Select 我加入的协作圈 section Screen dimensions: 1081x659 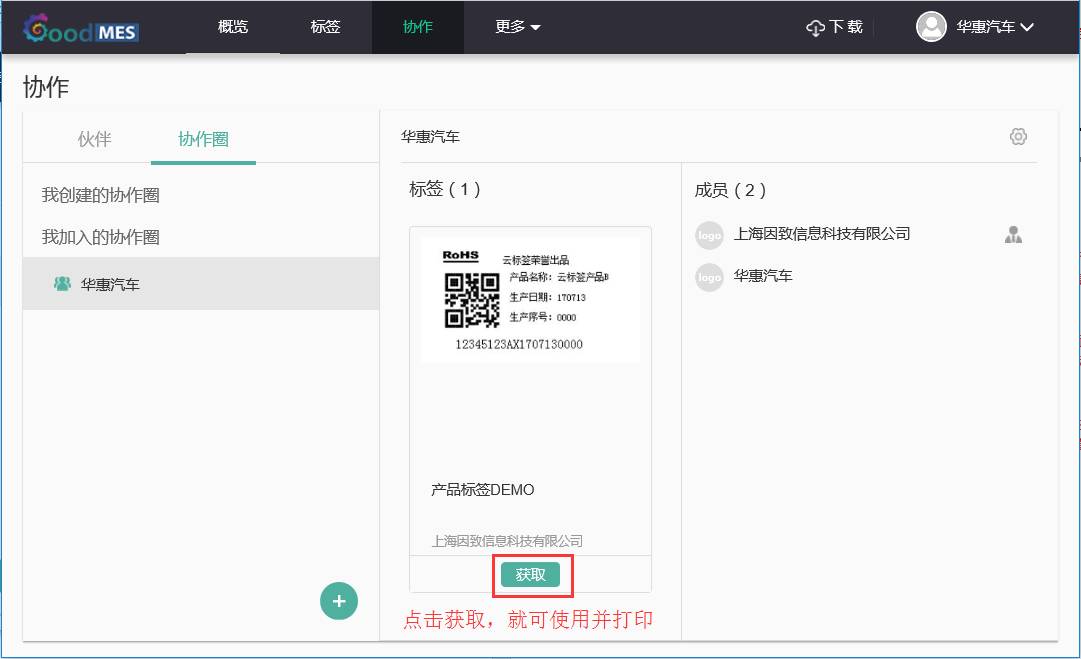[101, 237]
